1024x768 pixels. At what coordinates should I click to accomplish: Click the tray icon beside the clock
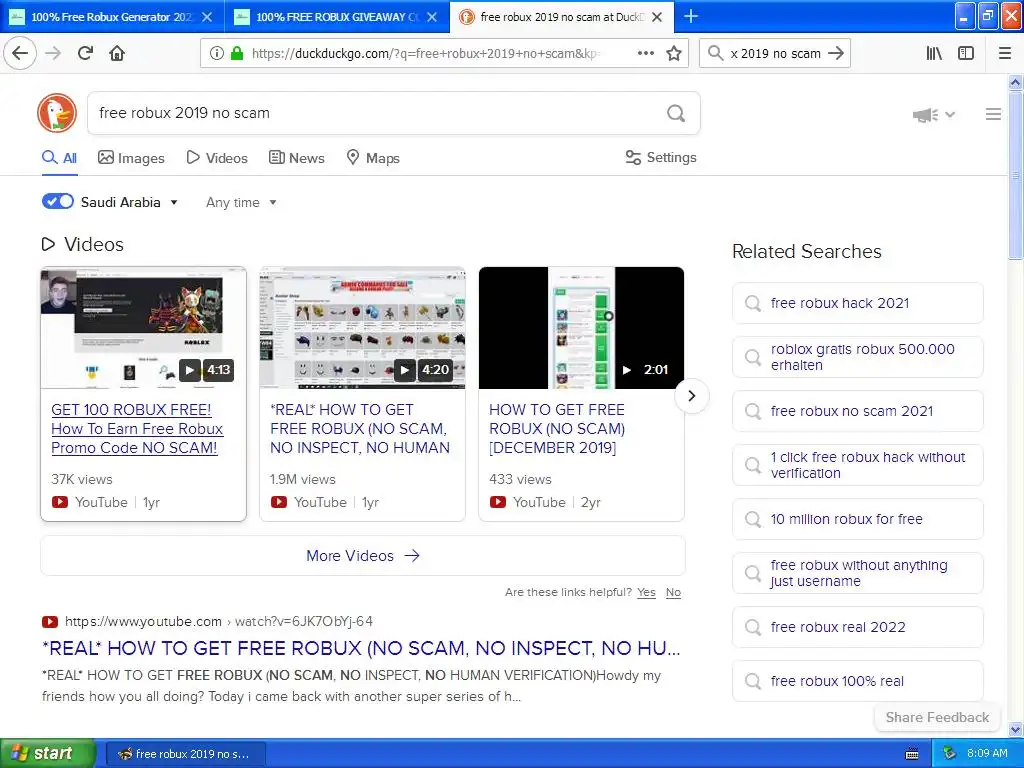[x=949, y=754]
